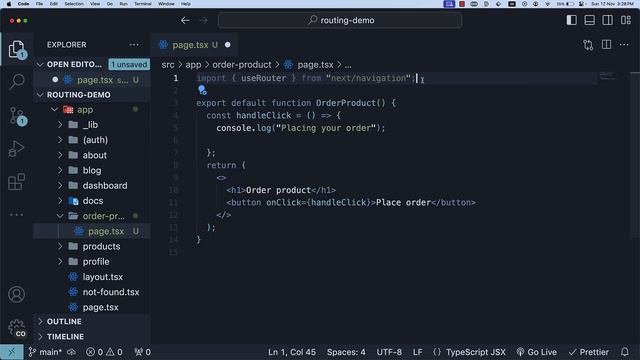Open Explorer views and more actions ellipsis
Viewport: 640px width, 360px height.
coord(134,45)
